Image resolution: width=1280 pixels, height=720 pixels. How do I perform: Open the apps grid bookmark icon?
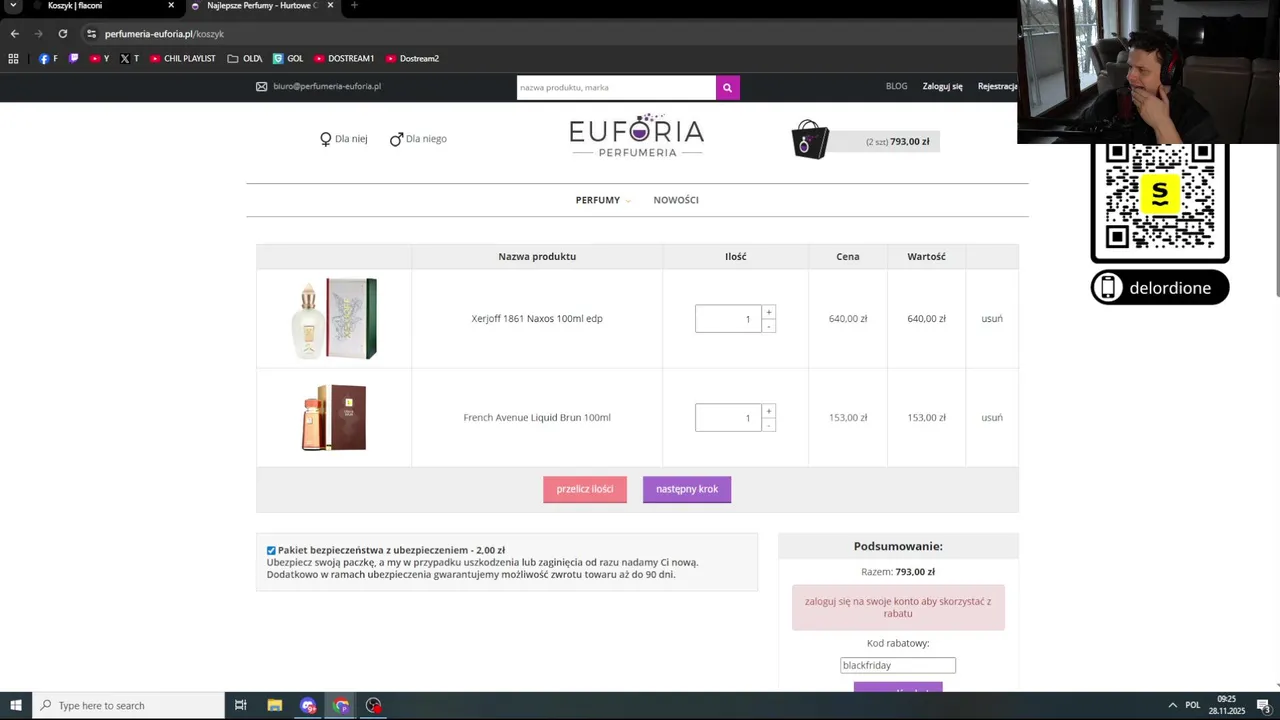click(x=13, y=59)
